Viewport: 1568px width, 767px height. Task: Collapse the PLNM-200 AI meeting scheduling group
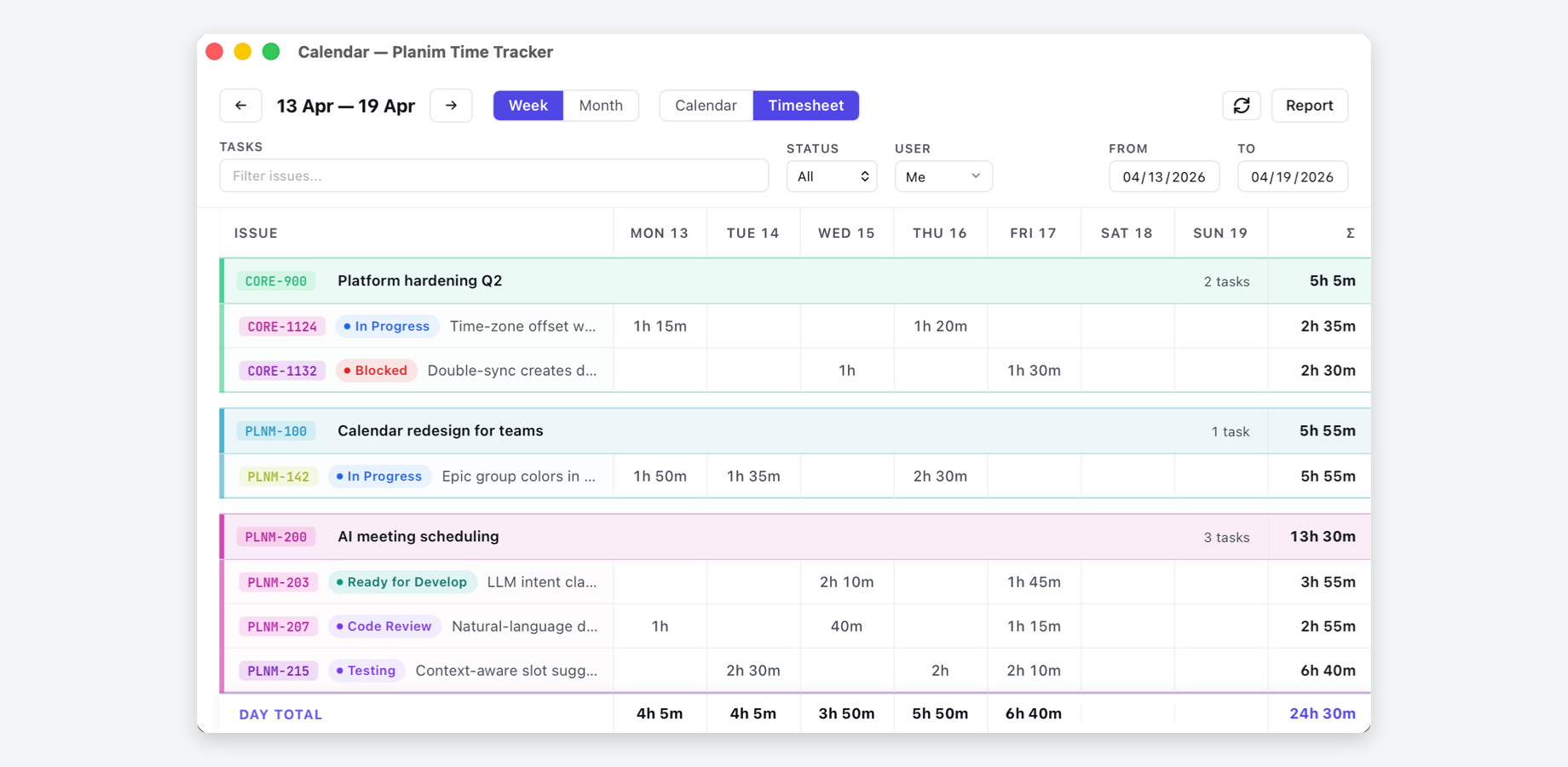(x=795, y=537)
